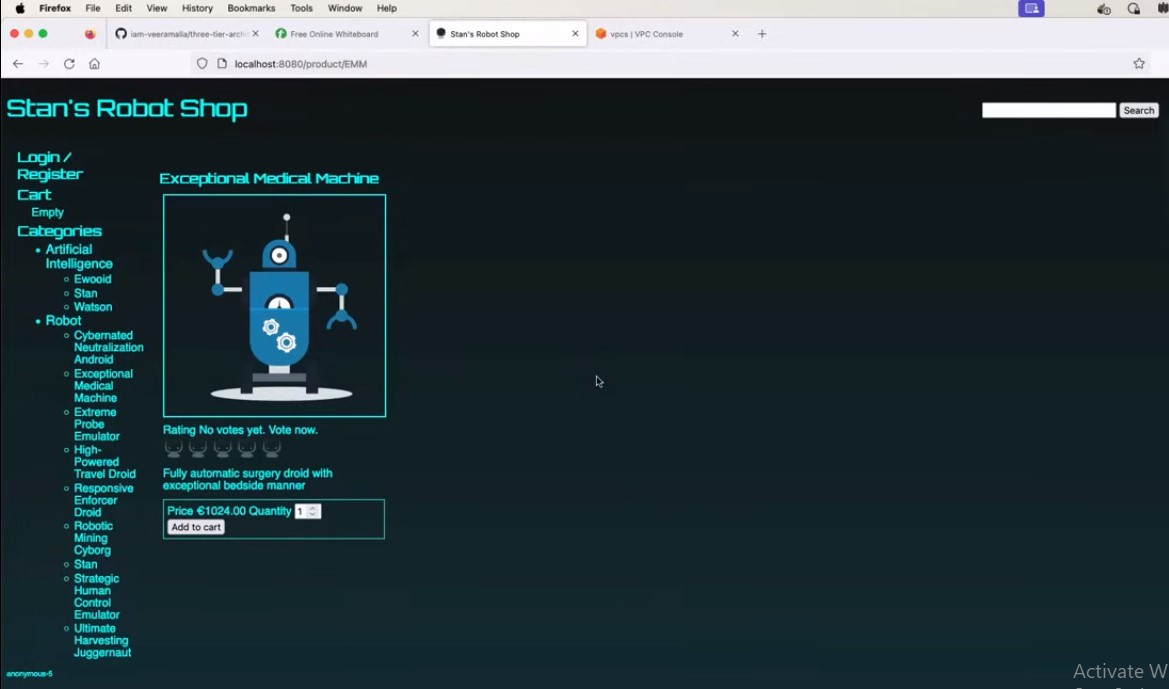1169x689 pixels.
Task: Open the Login / Register page
Action: coord(43,165)
